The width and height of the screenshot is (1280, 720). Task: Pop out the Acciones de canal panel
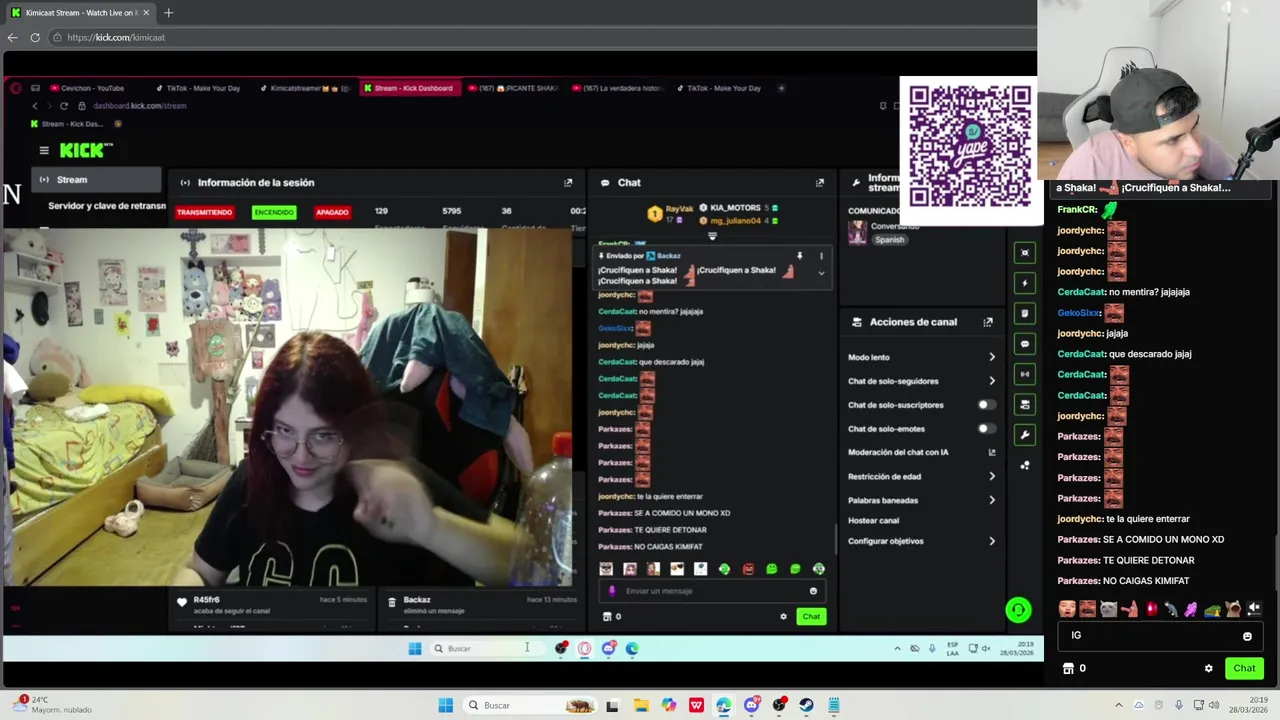(x=988, y=322)
